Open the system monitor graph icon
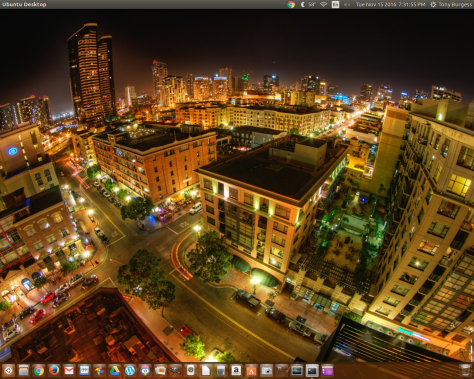 pos(297,370)
